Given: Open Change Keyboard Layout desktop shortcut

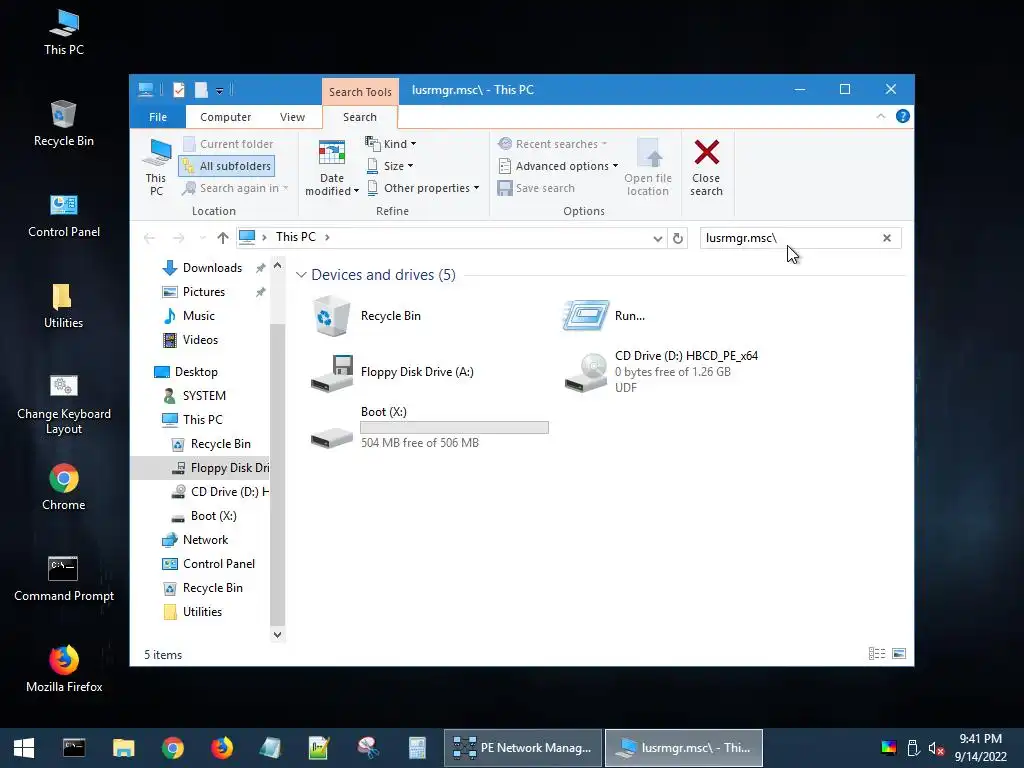Looking at the screenshot, I should click(x=64, y=405).
